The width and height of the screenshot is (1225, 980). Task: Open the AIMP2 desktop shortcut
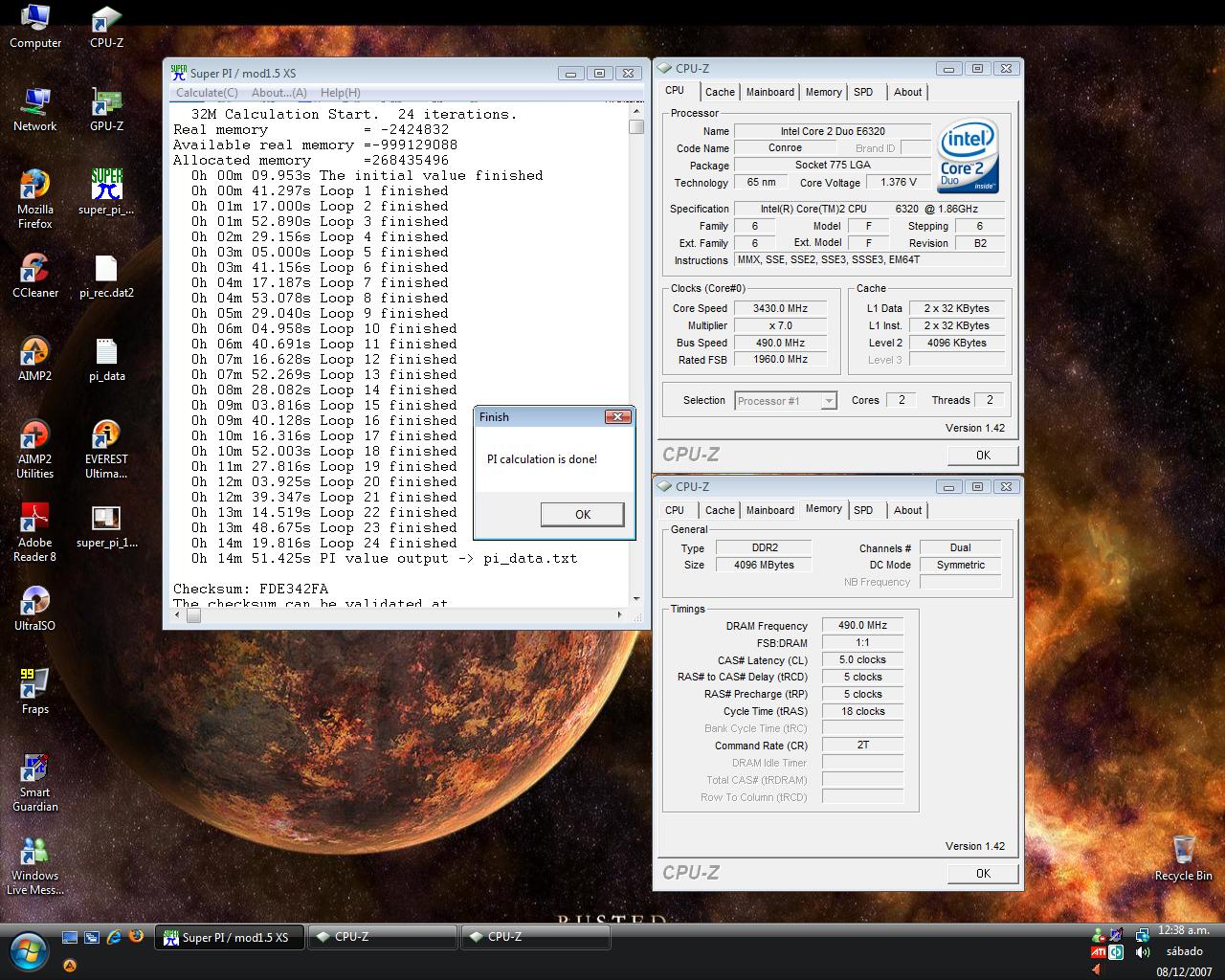(35, 359)
